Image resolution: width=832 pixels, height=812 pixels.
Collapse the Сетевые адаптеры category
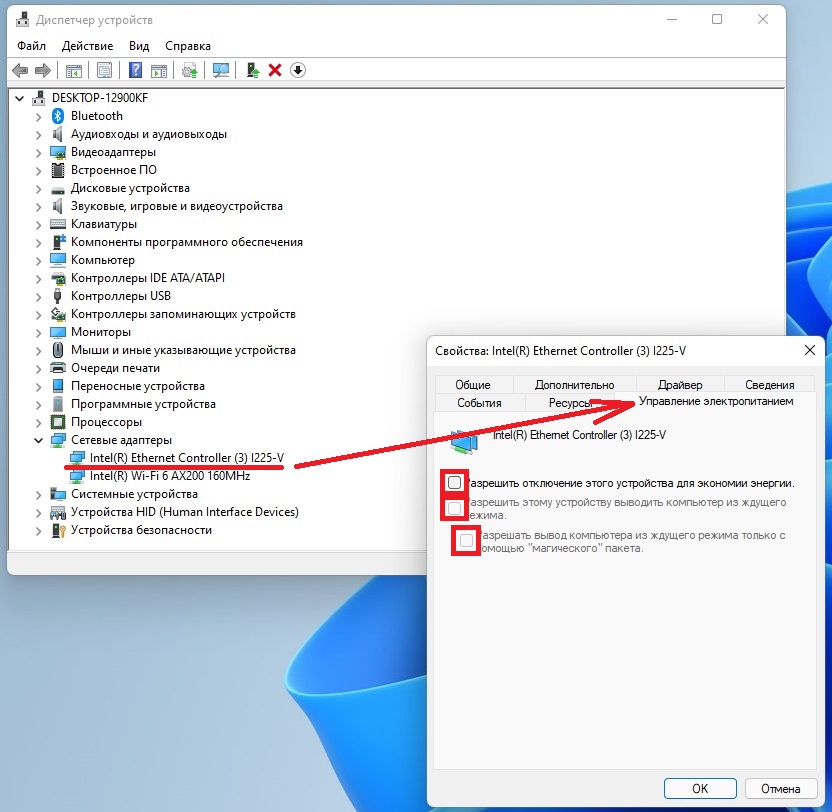click(x=38, y=440)
